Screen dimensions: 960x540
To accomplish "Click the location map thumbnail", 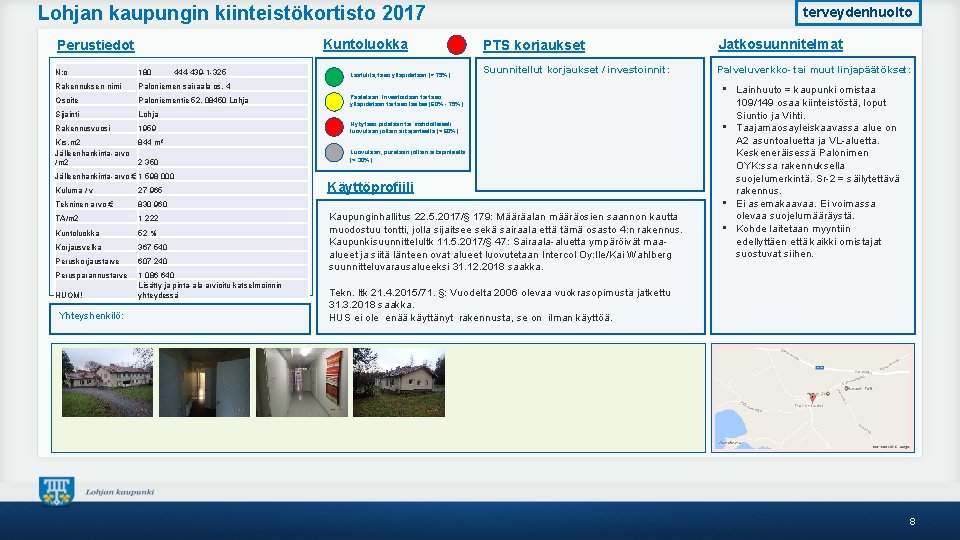I will tap(813, 398).
